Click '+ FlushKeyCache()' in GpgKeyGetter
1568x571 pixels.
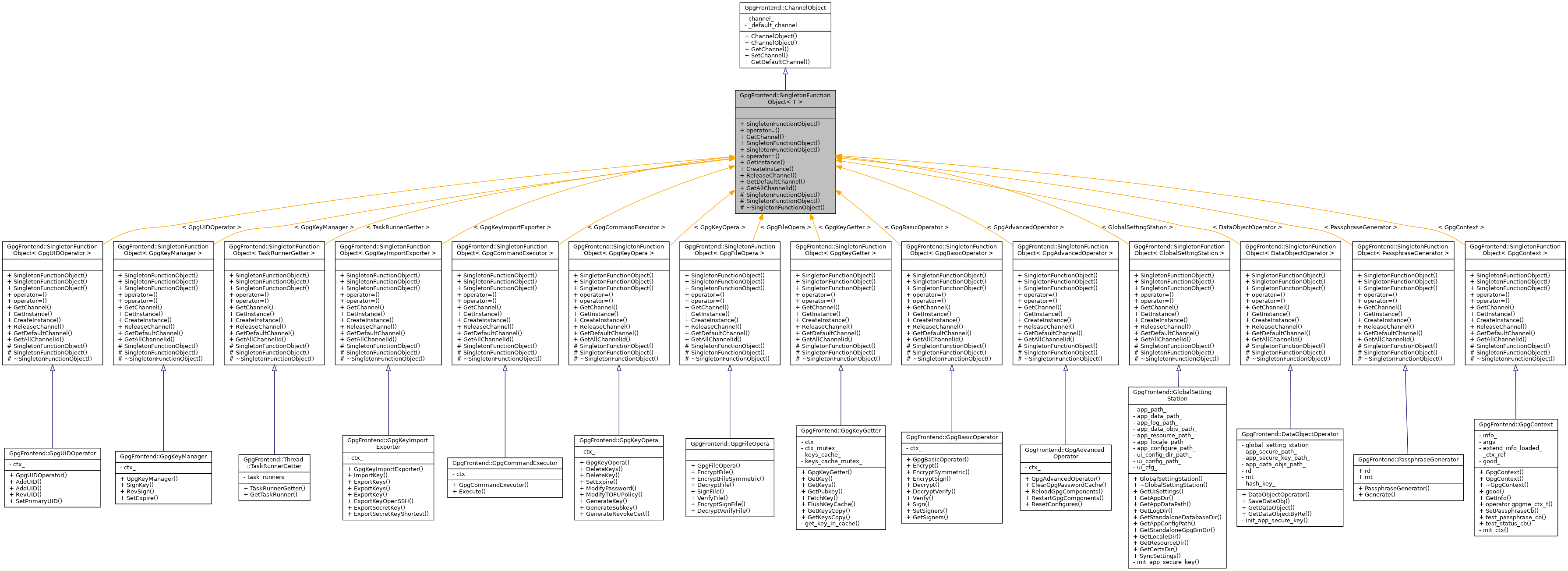[828, 505]
